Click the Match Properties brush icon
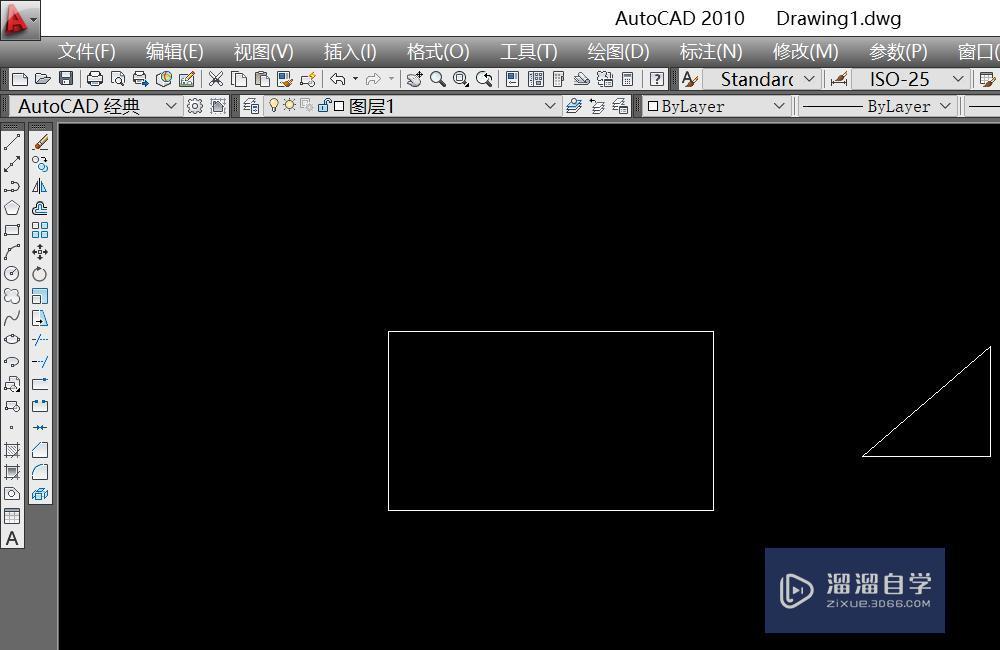 click(284, 79)
